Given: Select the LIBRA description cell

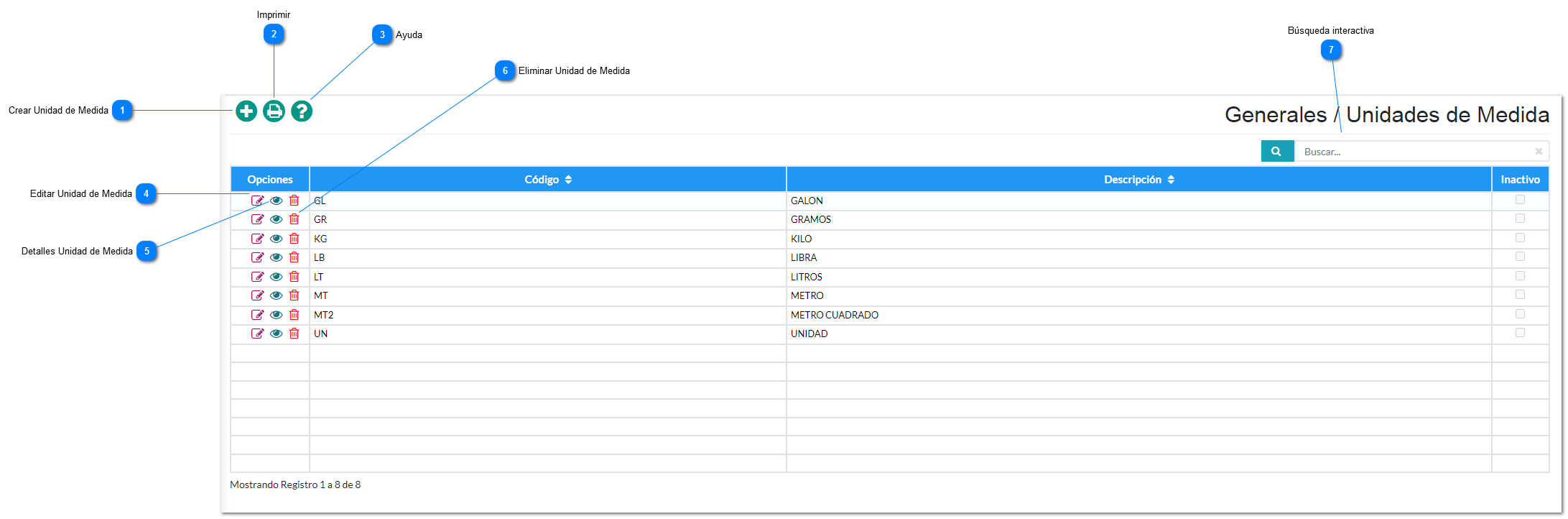Looking at the screenshot, I should coord(1139,257).
